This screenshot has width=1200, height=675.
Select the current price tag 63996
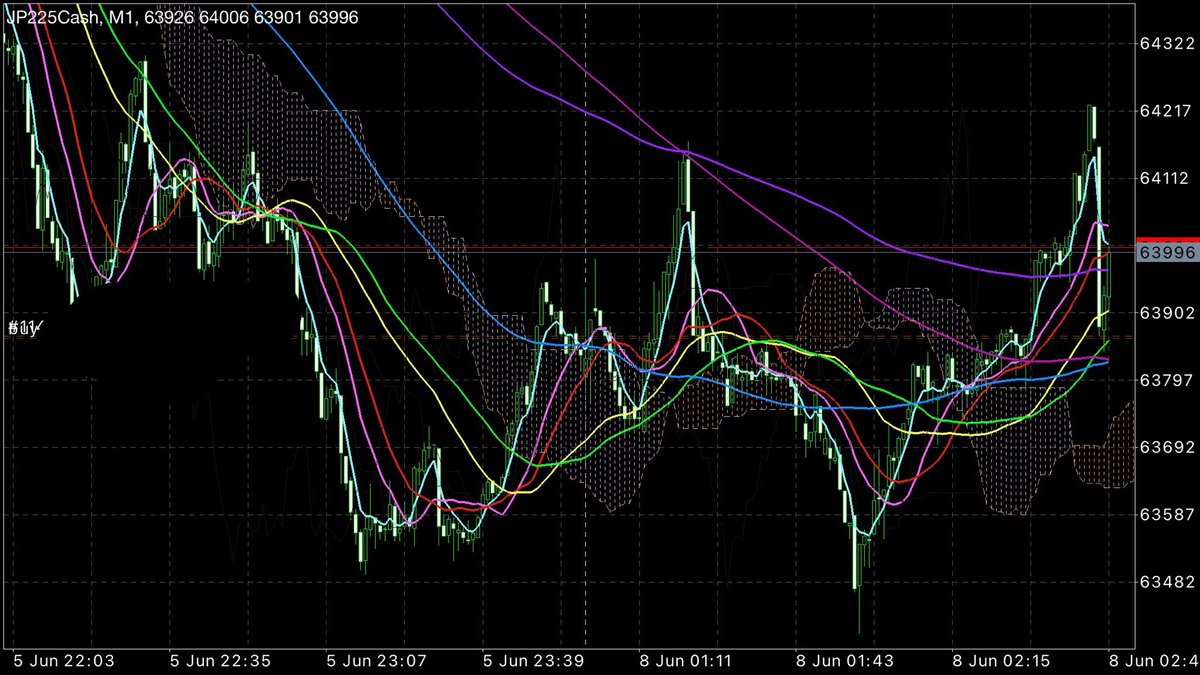tap(1167, 253)
